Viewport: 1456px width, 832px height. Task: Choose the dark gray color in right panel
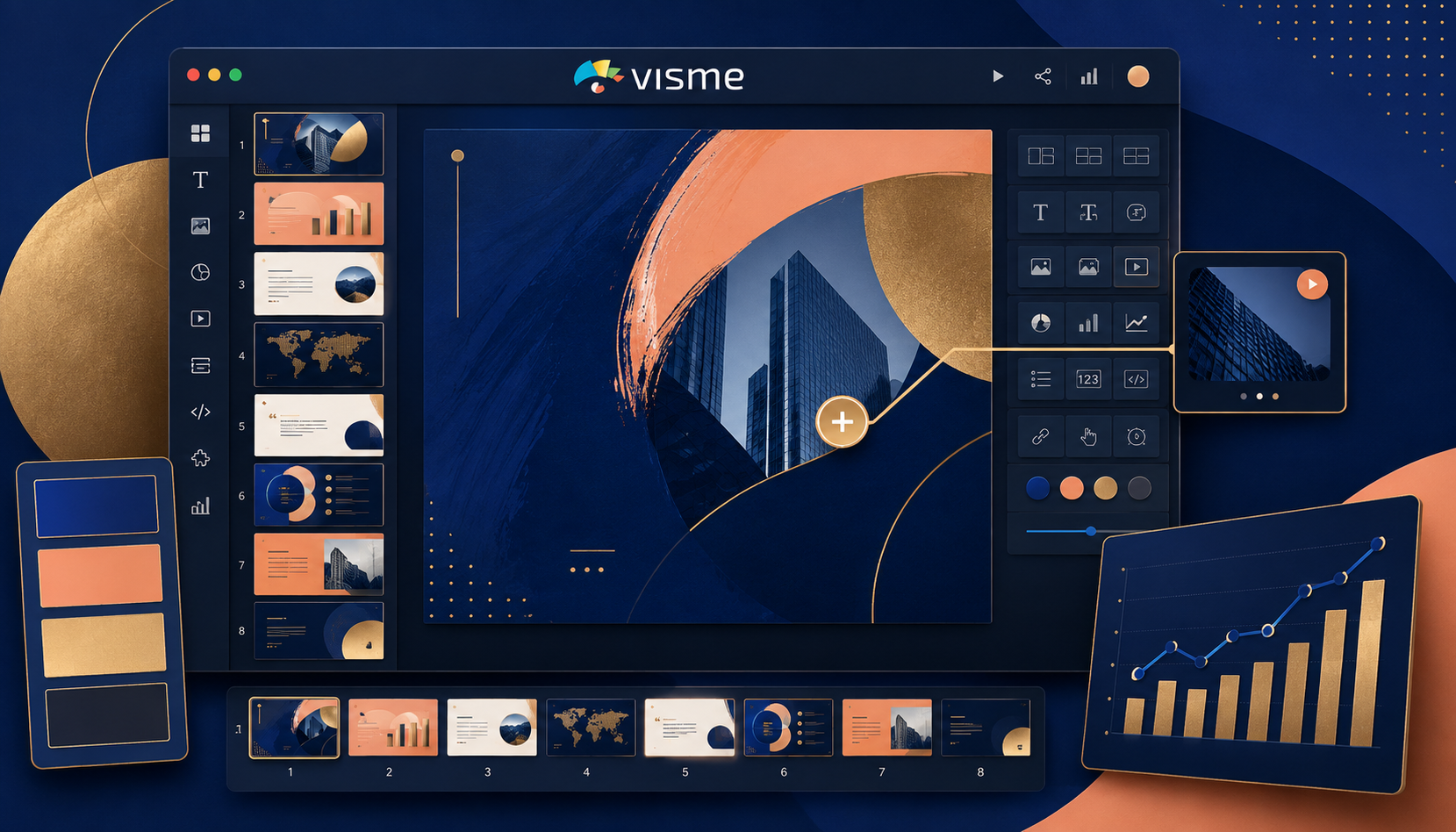pyautogui.click(x=1139, y=488)
